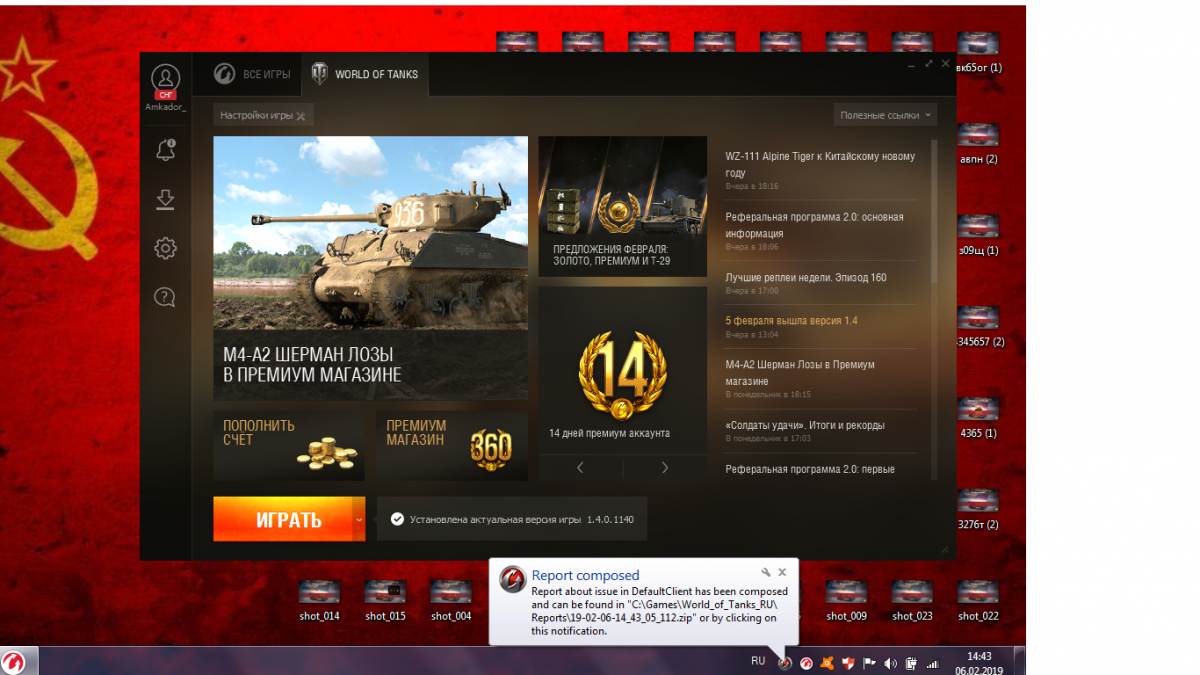Open the notifications bell icon in sidebar

tap(165, 150)
